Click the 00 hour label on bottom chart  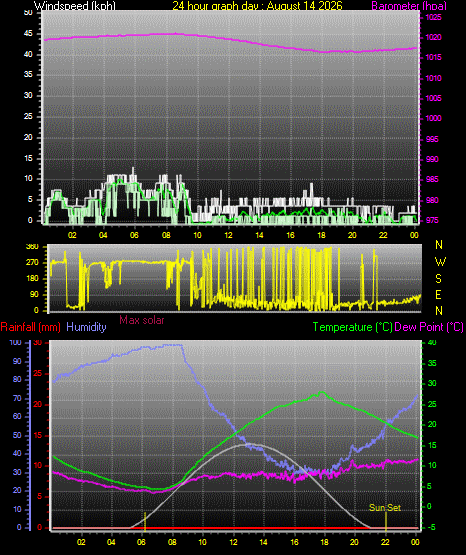[415, 542]
